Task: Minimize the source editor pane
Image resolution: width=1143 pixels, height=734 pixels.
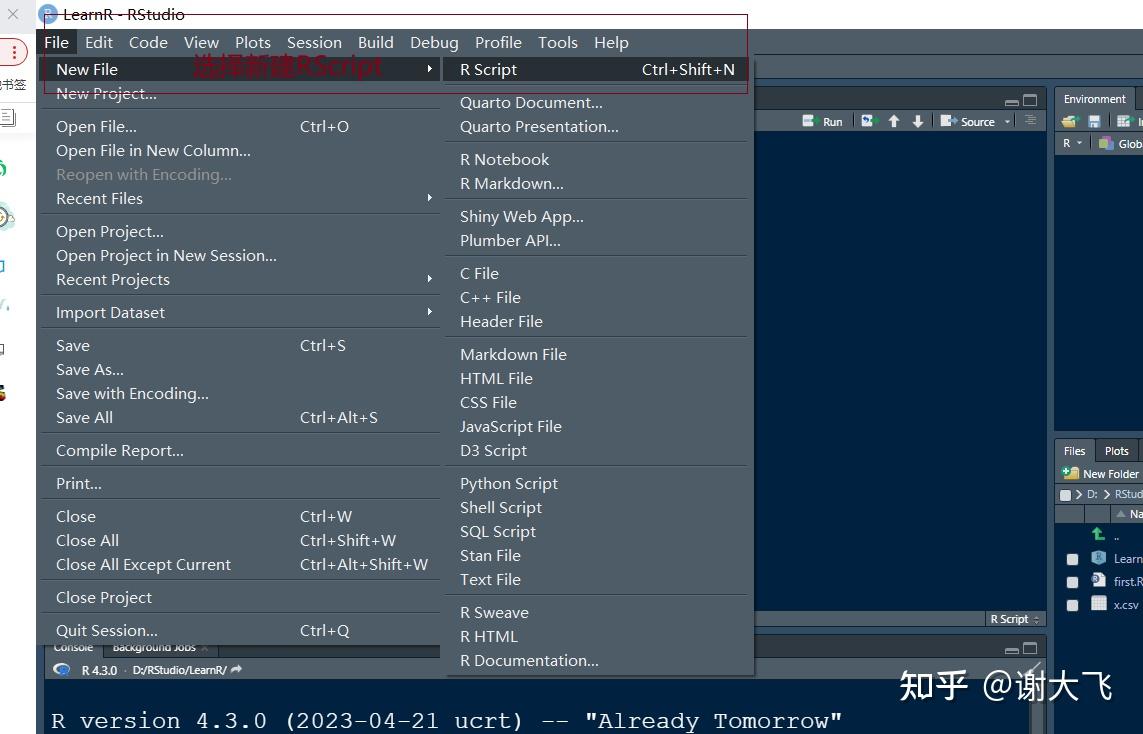Action: (1012, 101)
